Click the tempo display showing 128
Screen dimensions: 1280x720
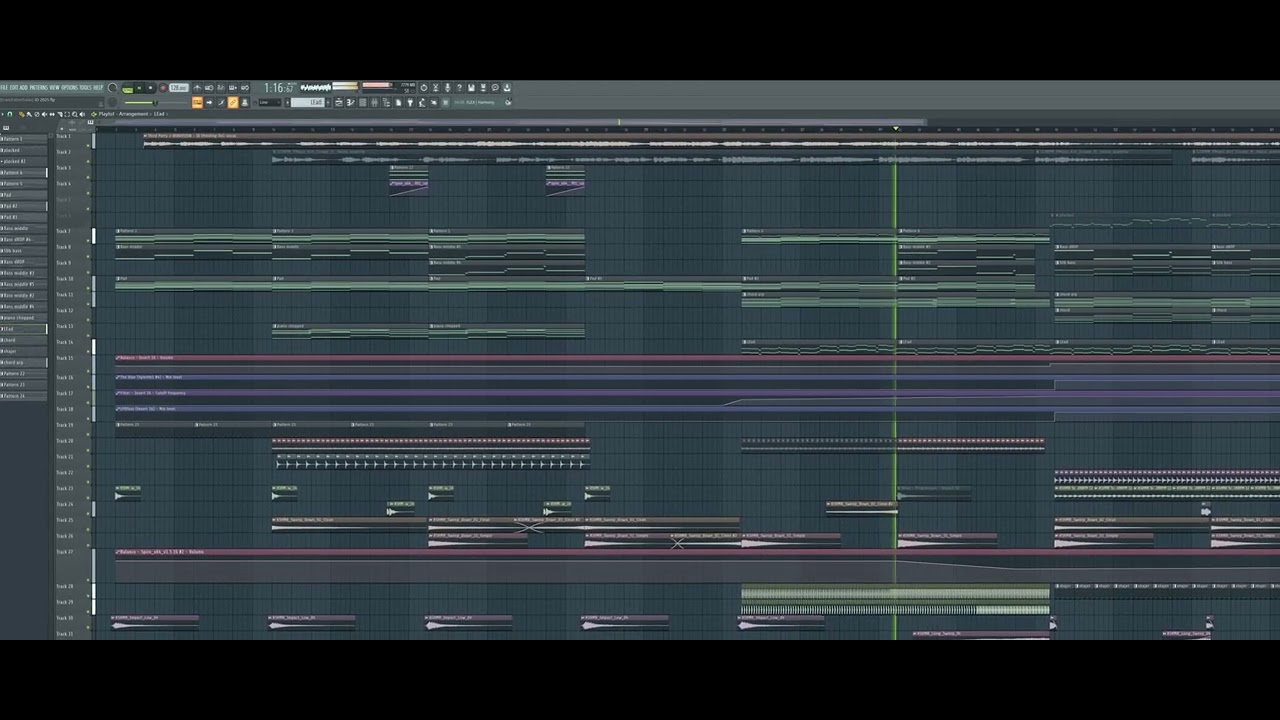point(179,88)
